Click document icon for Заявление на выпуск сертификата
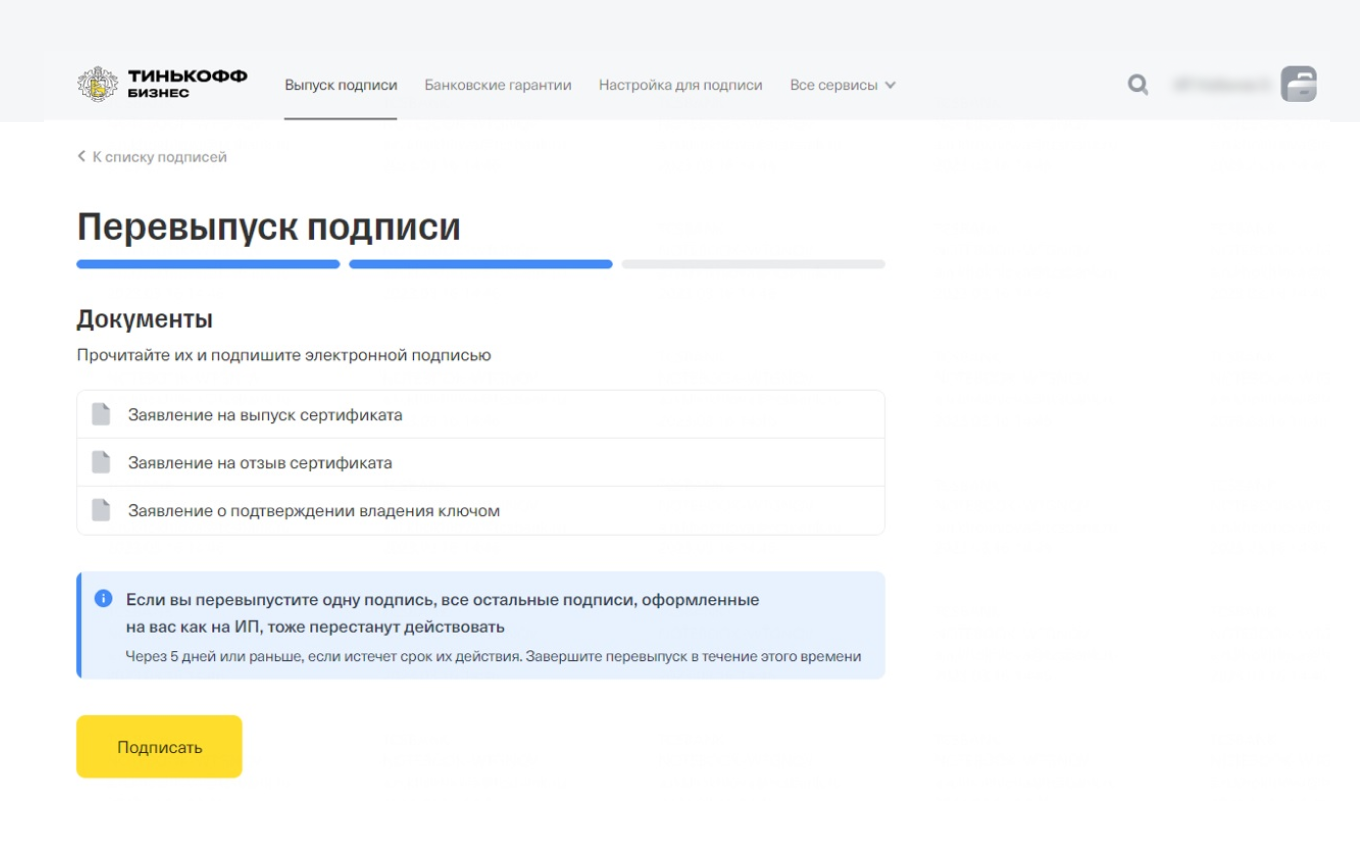Screen dimensions: 1360x843 pos(101,414)
